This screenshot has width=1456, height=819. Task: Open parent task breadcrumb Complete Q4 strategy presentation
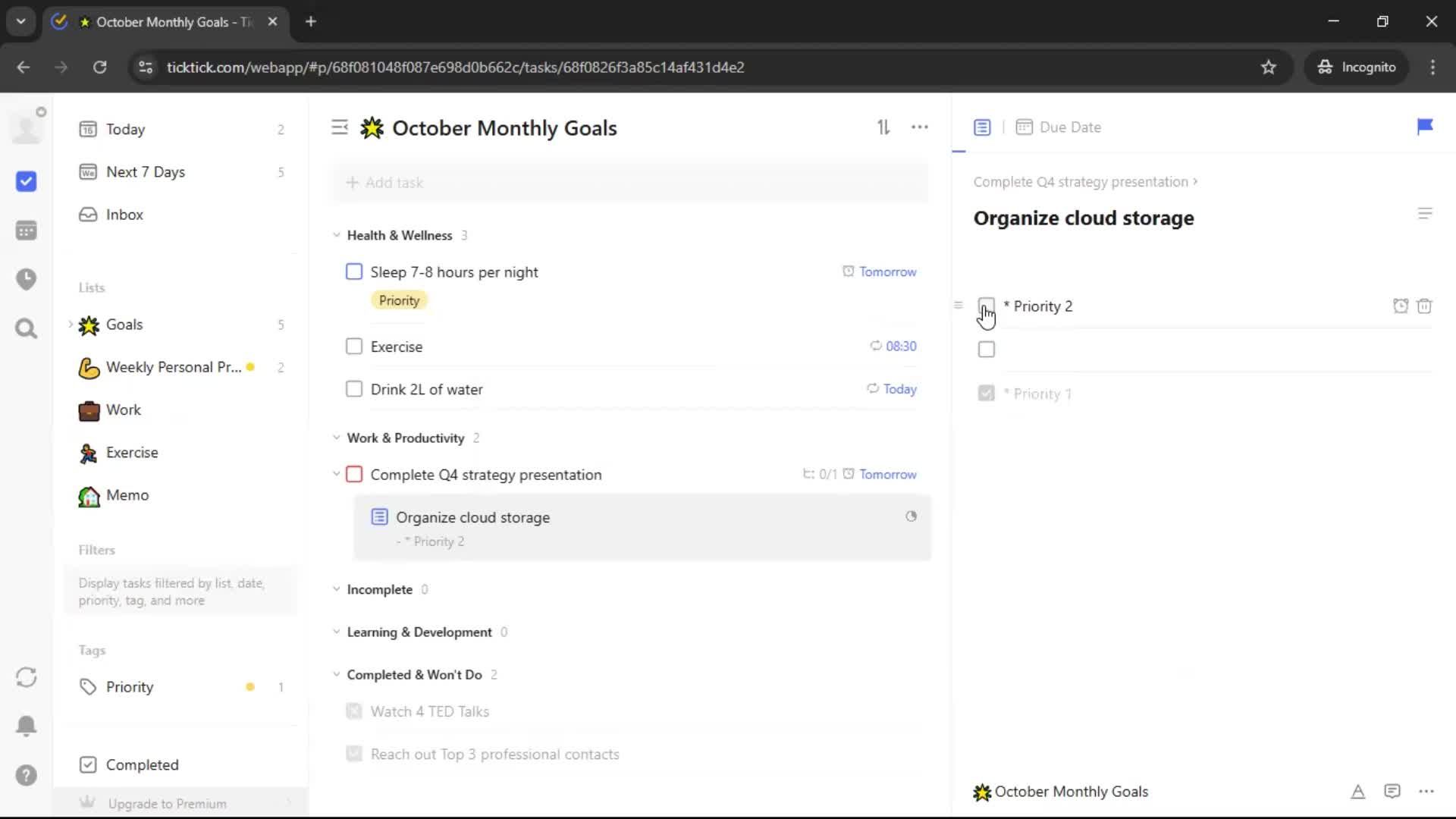point(1081,182)
